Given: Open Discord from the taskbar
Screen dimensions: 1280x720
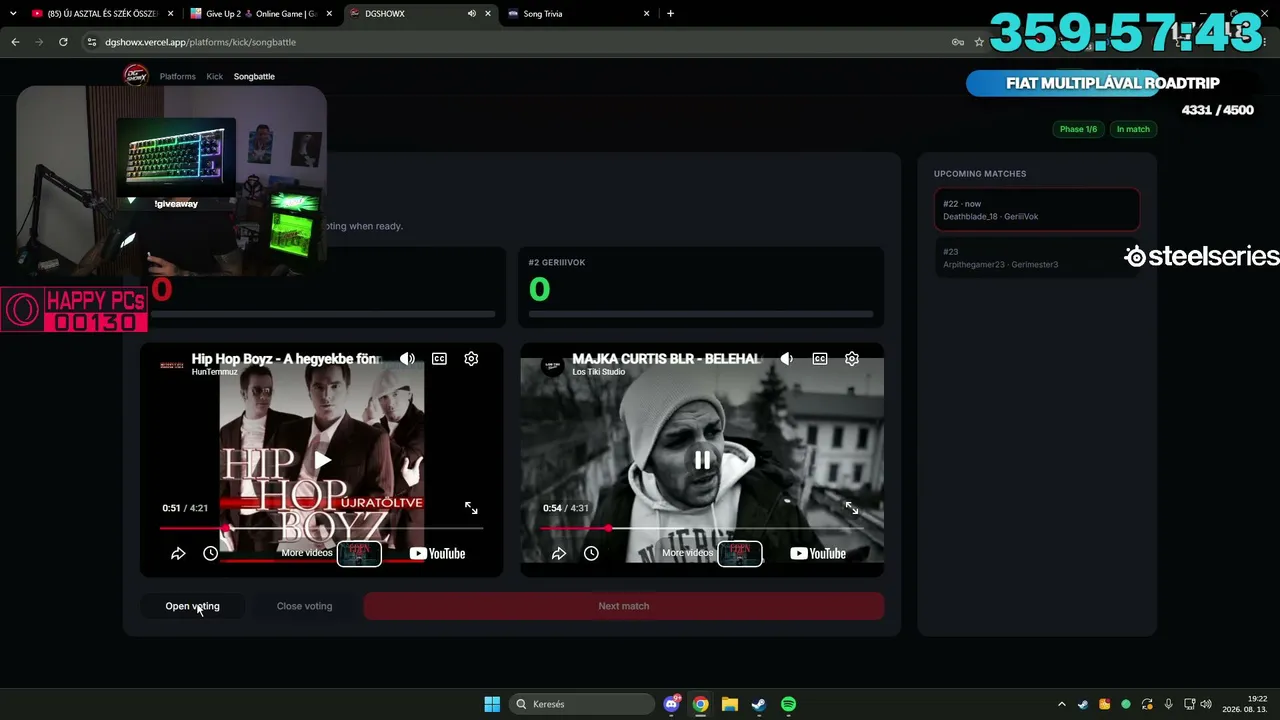Looking at the screenshot, I should [x=672, y=704].
